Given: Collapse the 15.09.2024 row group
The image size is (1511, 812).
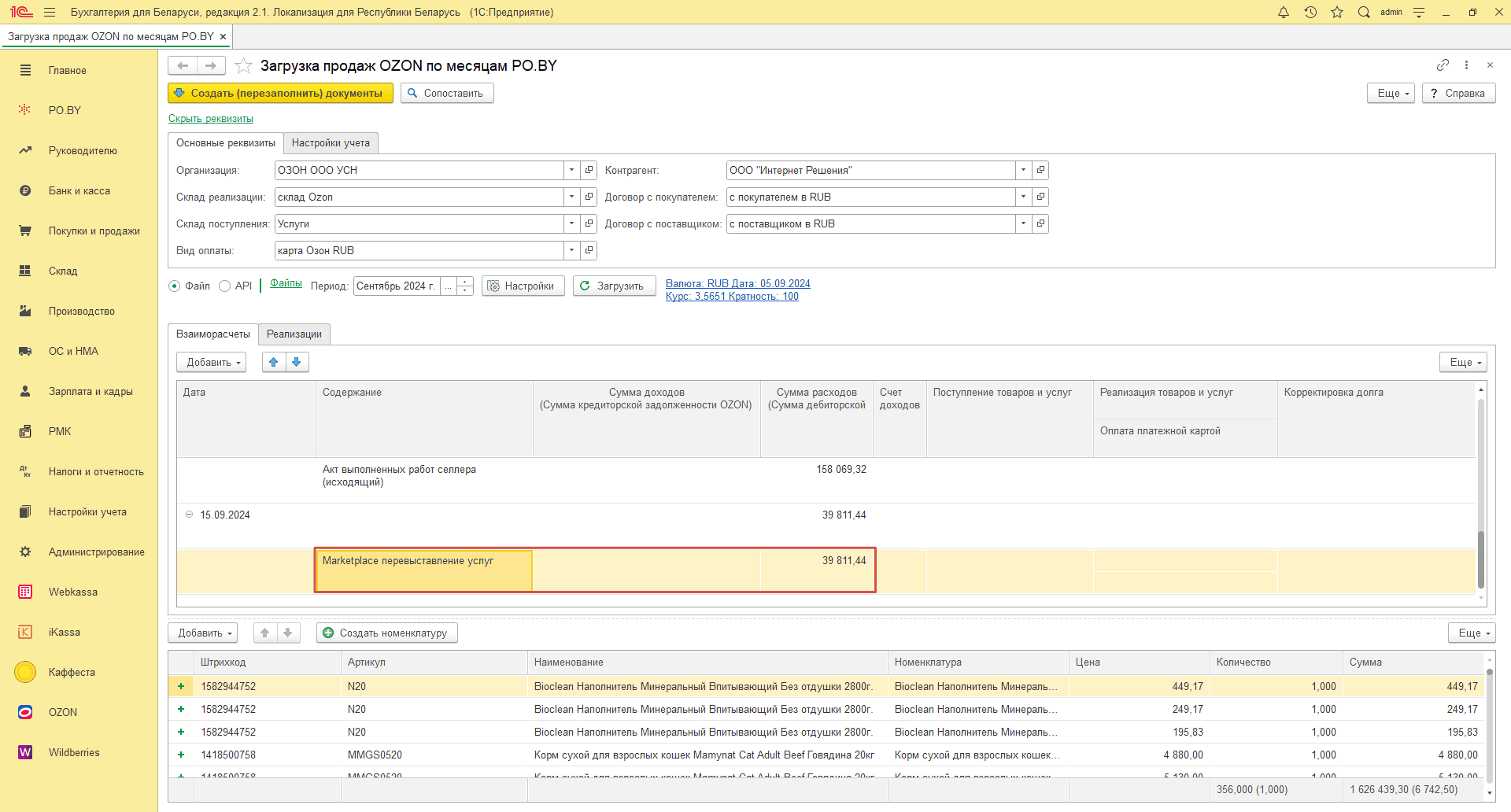Looking at the screenshot, I should [189, 515].
